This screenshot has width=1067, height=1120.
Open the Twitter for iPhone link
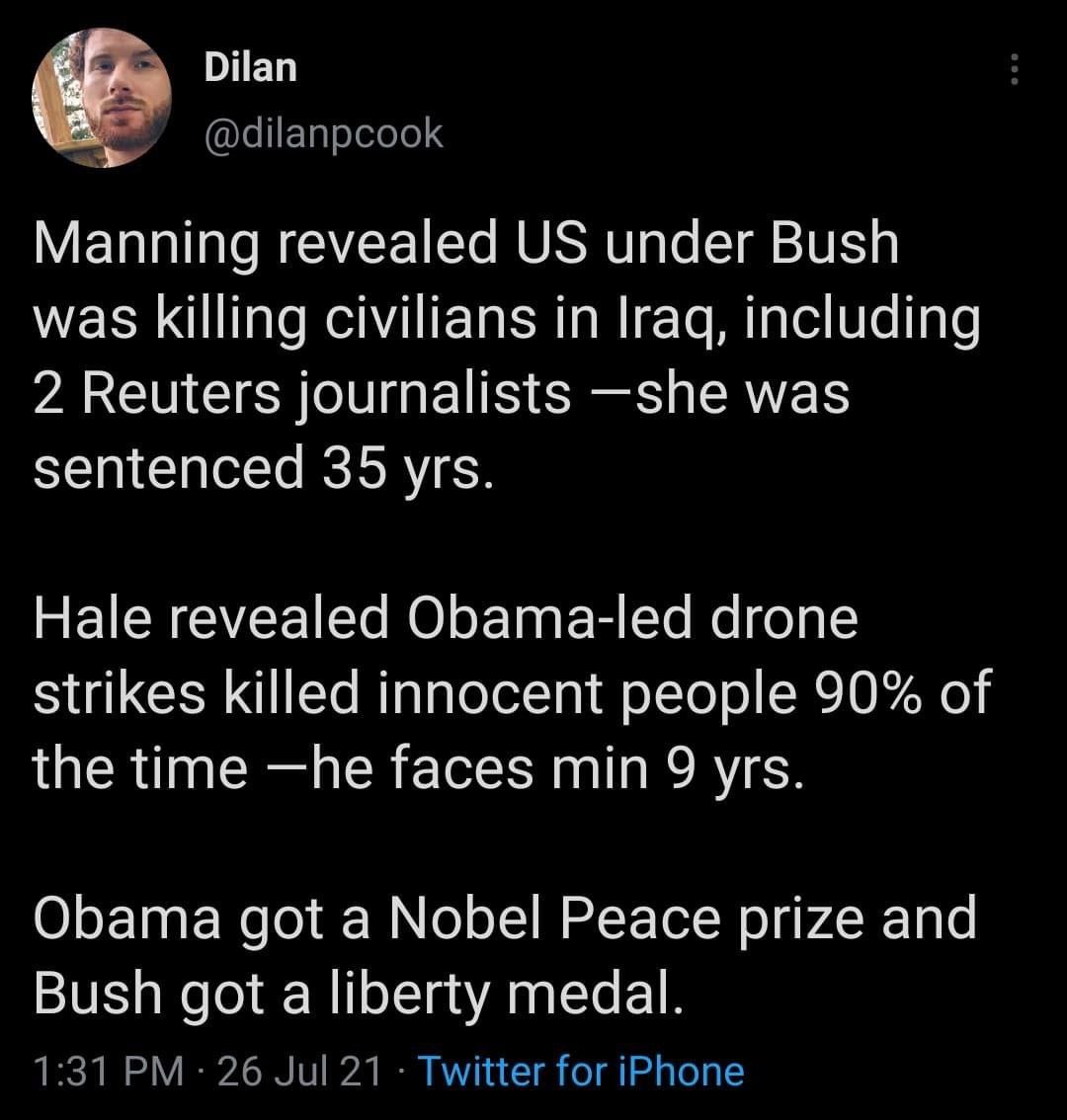point(581,1071)
